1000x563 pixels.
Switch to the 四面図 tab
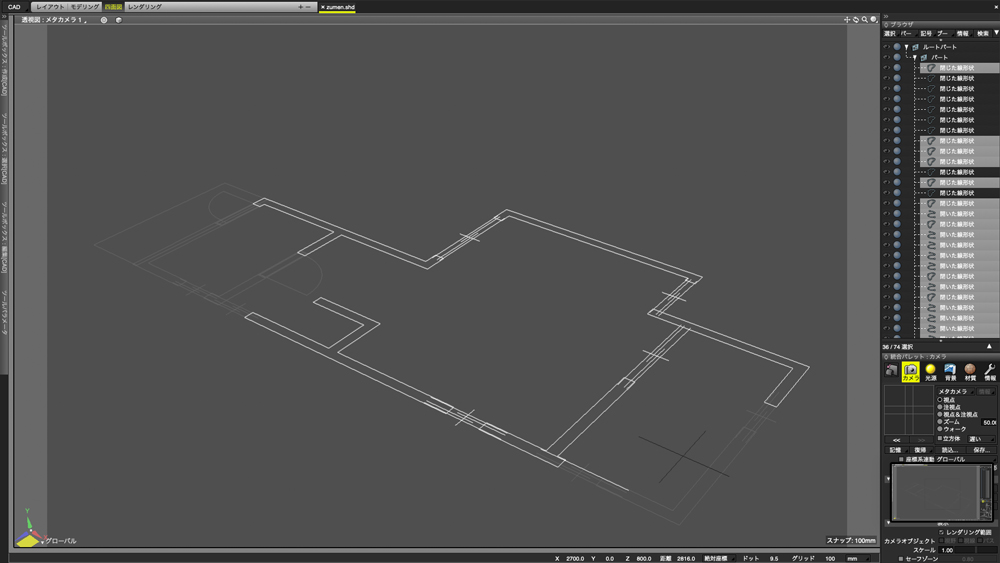[113, 7]
